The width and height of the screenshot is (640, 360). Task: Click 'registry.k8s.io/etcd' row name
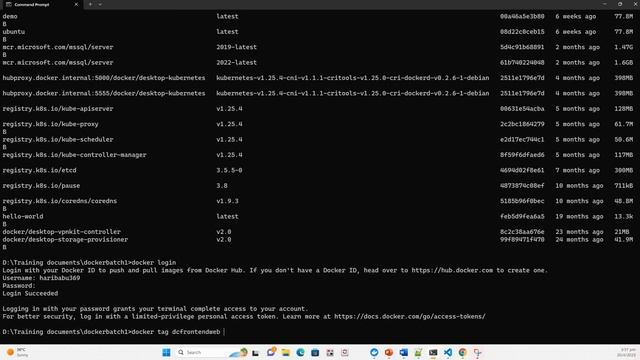click(x=39, y=170)
